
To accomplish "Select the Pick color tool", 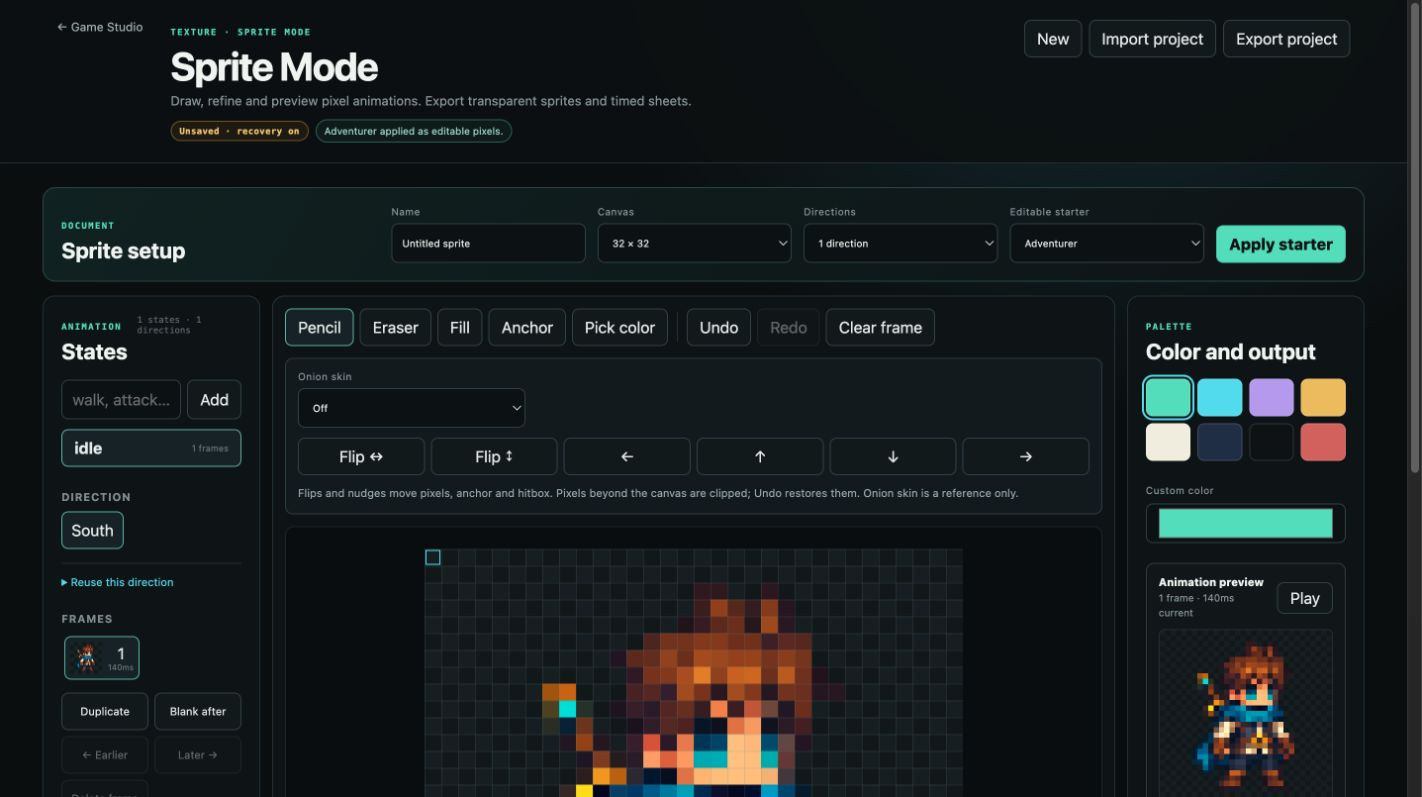I will [620, 327].
